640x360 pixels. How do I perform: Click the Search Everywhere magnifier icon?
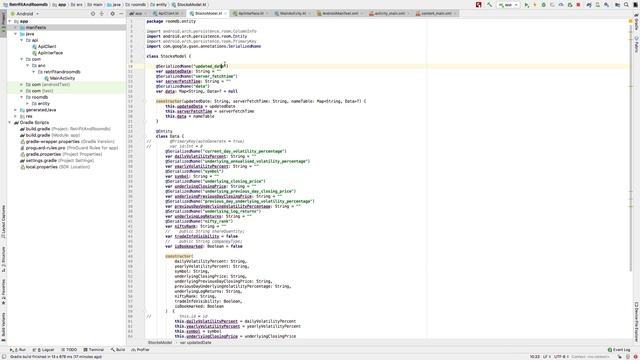tap(626, 5)
